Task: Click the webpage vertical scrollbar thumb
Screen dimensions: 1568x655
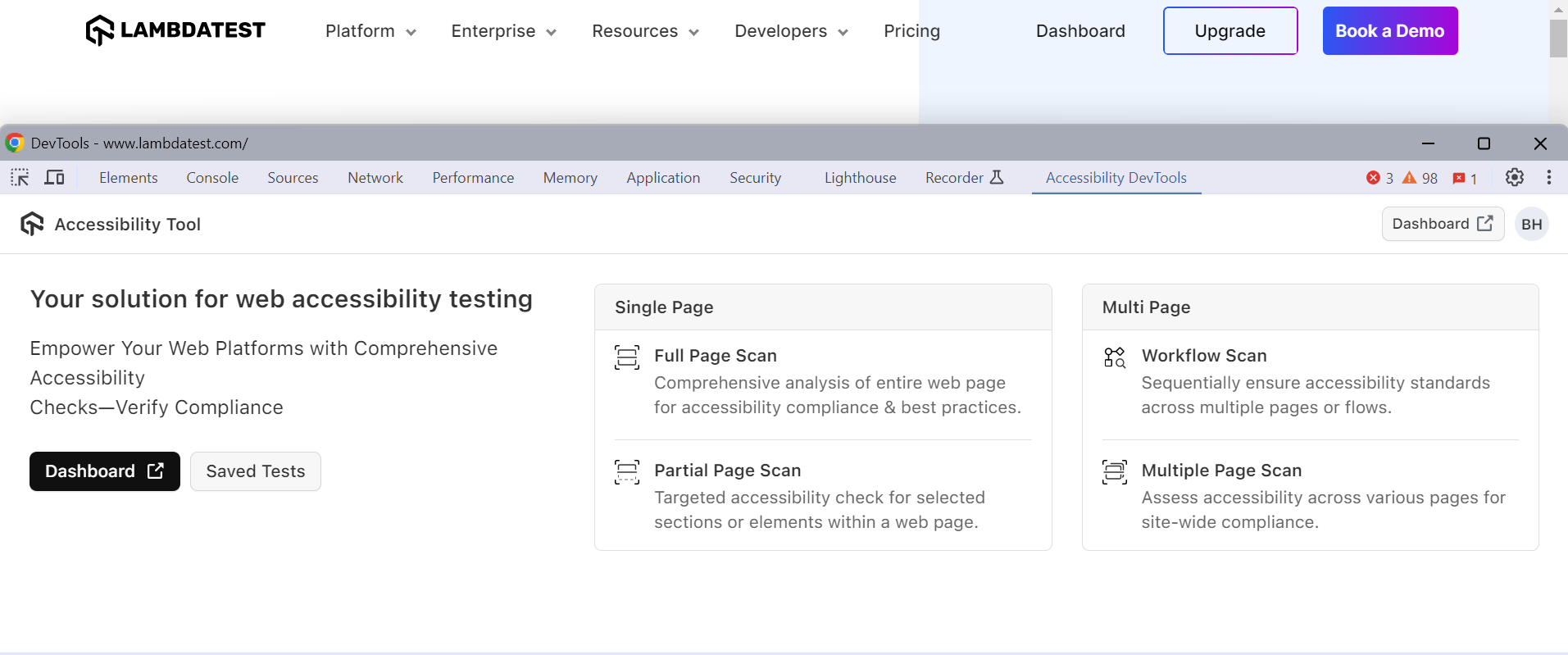Action: pos(1558,39)
